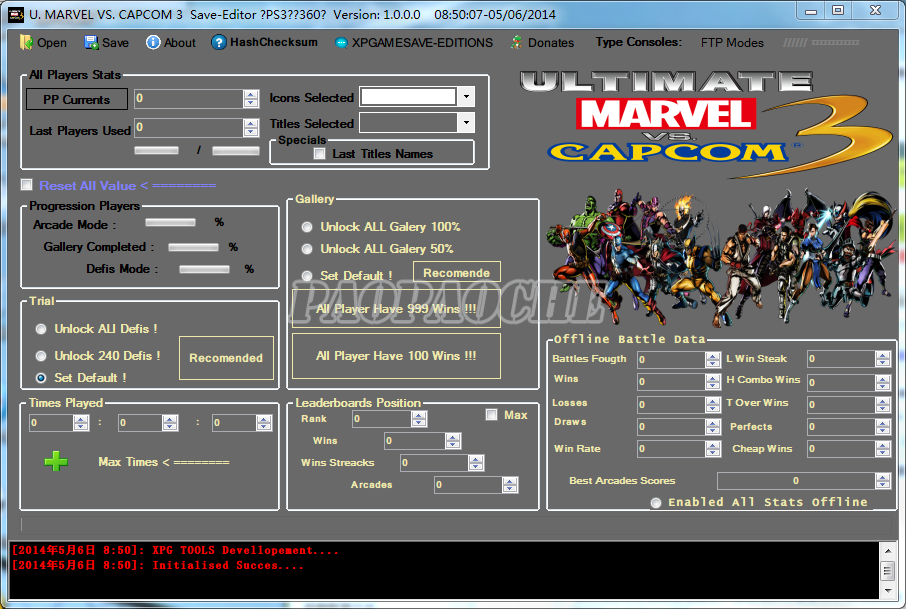Click the Donates icon
906x609 pixels.
[517, 43]
